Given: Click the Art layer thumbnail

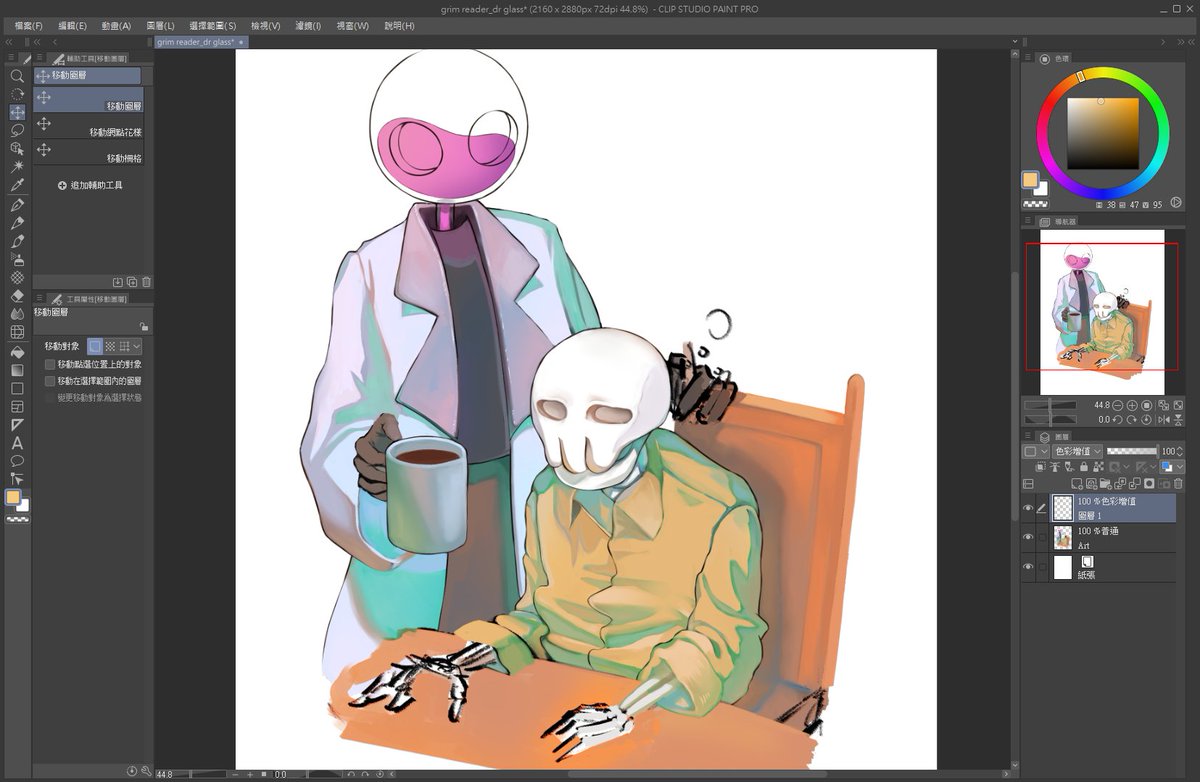Looking at the screenshot, I should [1063, 538].
